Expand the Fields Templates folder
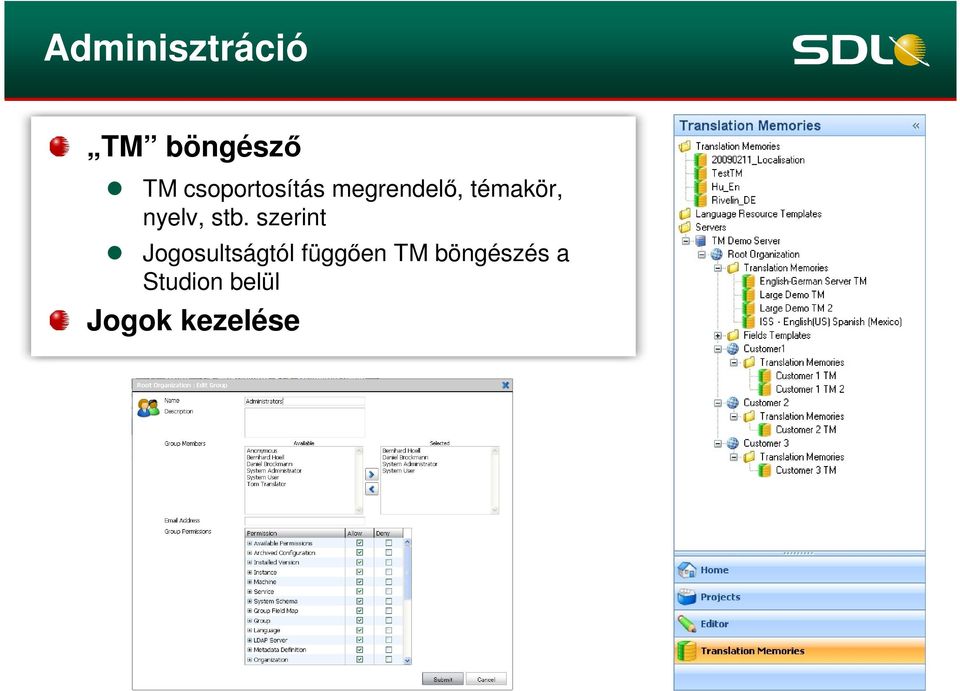Screen dimensions: 960x691 click(718, 335)
